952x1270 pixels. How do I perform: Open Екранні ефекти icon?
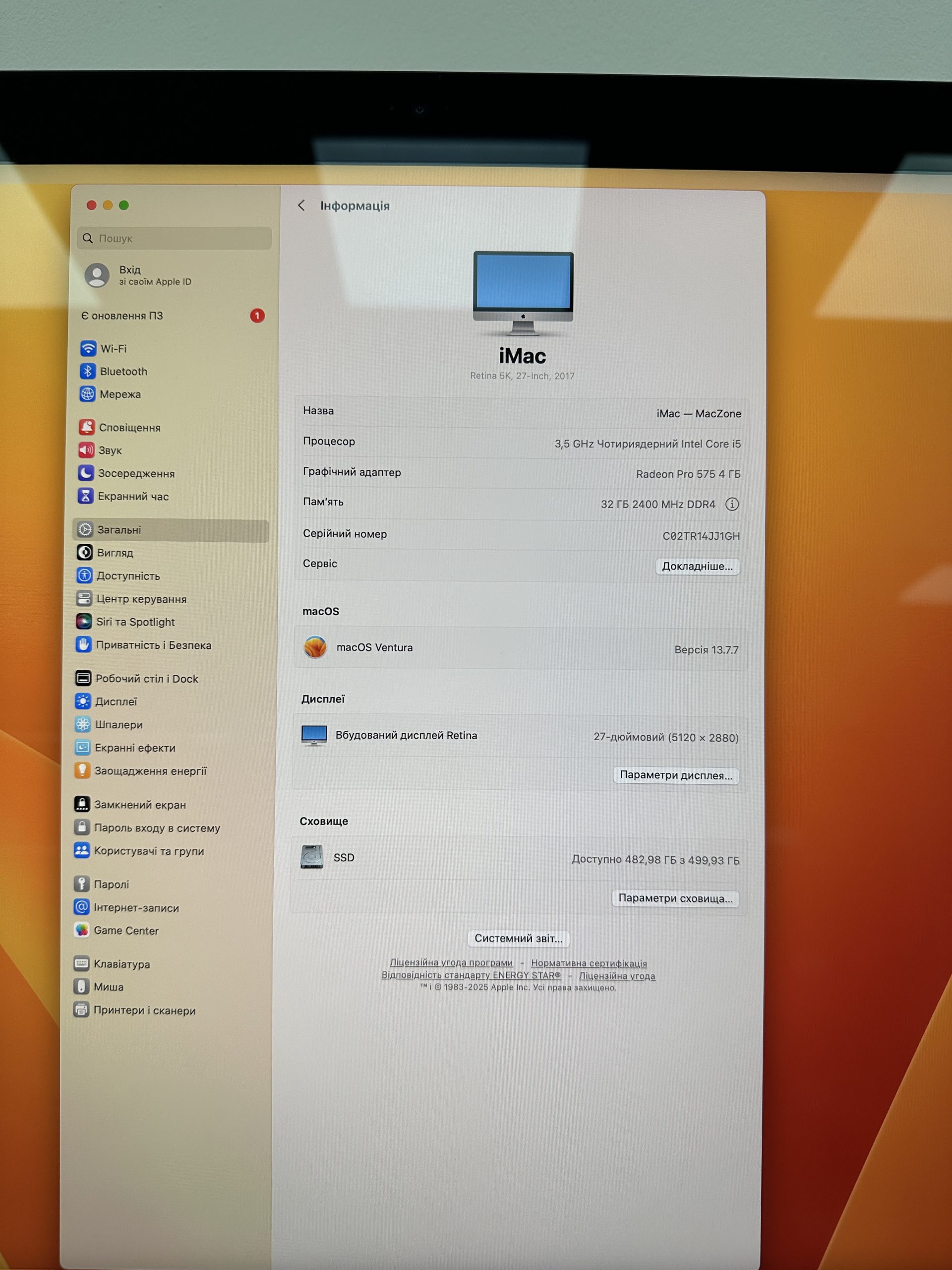tap(83, 748)
